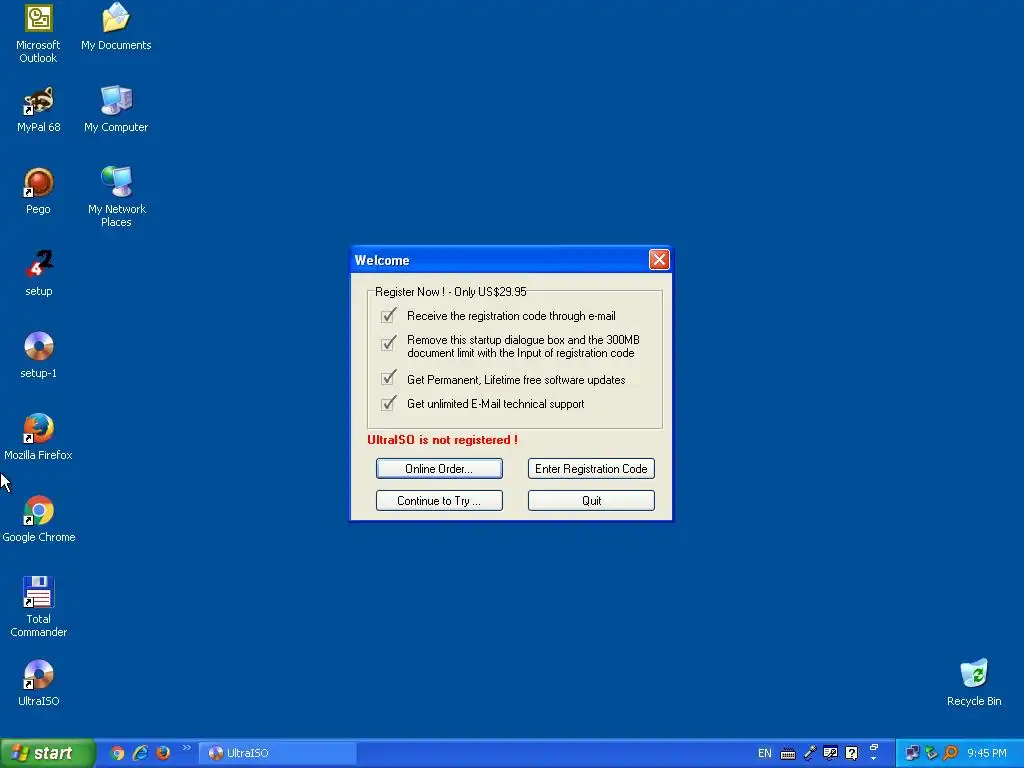Expand the Quick Launch overflow chevron
The width and height of the screenshot is (1024, 768).
[187, 748]
